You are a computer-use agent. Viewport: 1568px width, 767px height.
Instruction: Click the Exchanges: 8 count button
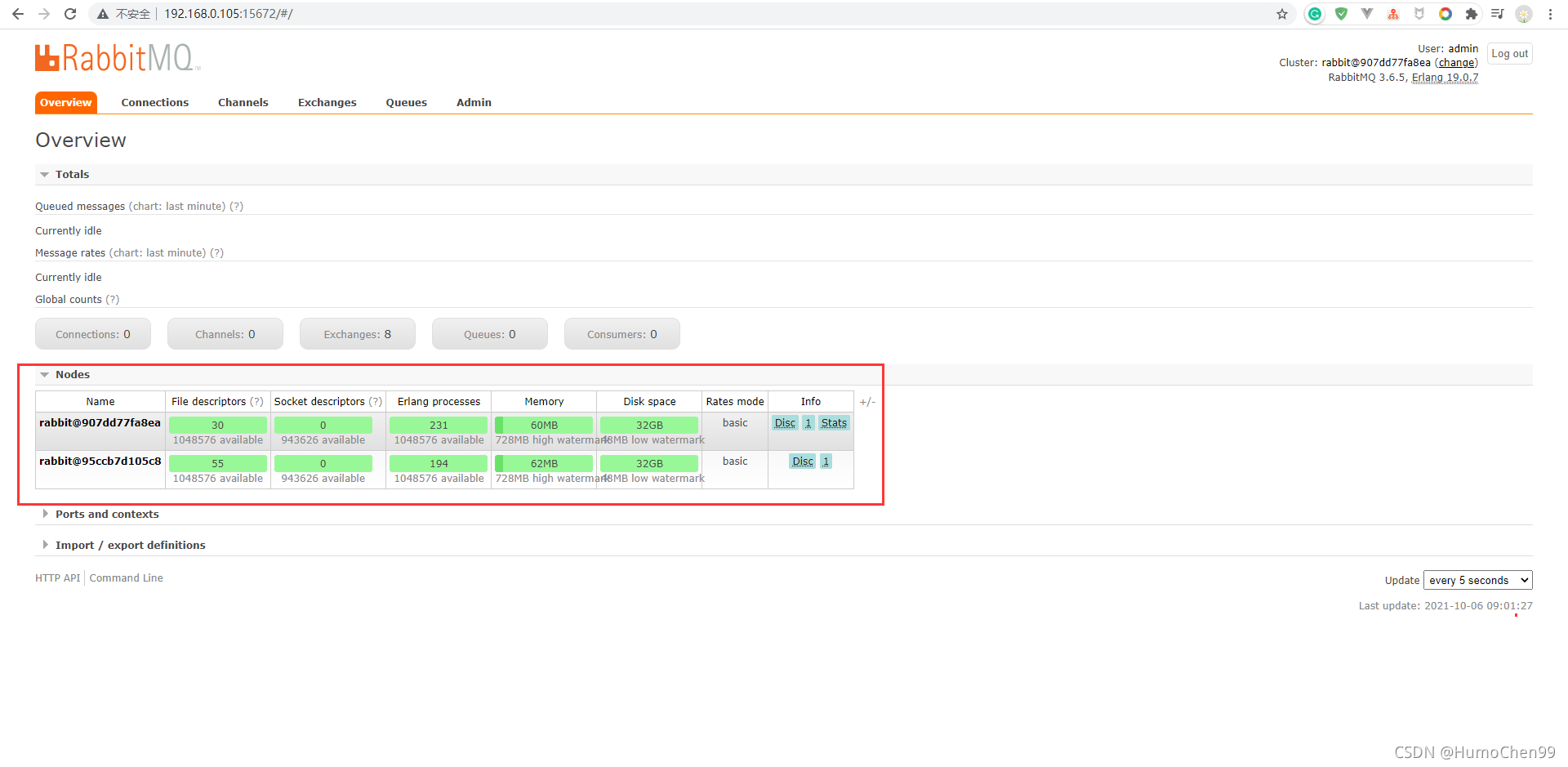[358, 334]
